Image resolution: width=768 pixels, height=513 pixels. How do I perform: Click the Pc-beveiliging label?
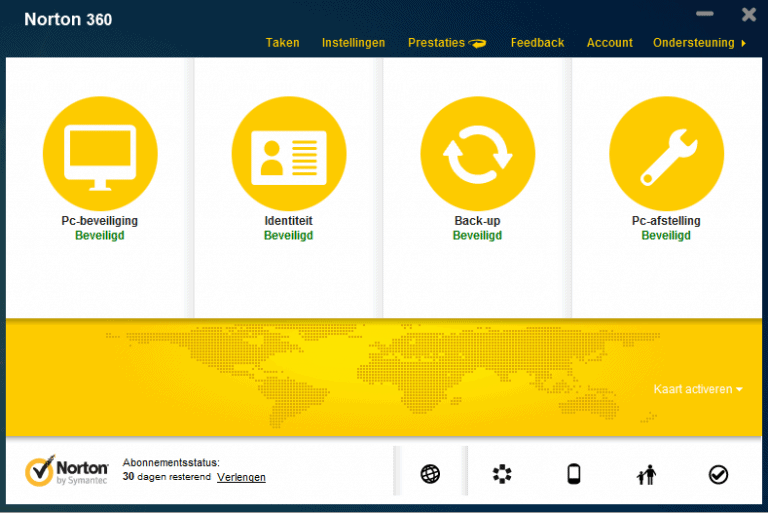coord(99,220)
